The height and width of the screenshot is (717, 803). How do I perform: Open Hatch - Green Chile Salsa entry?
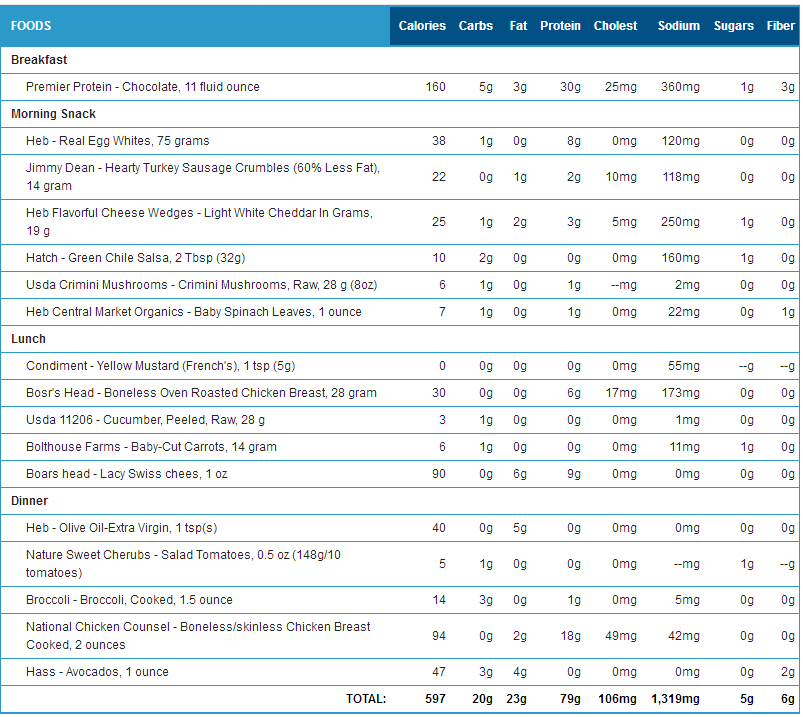[x=135, y=258]
